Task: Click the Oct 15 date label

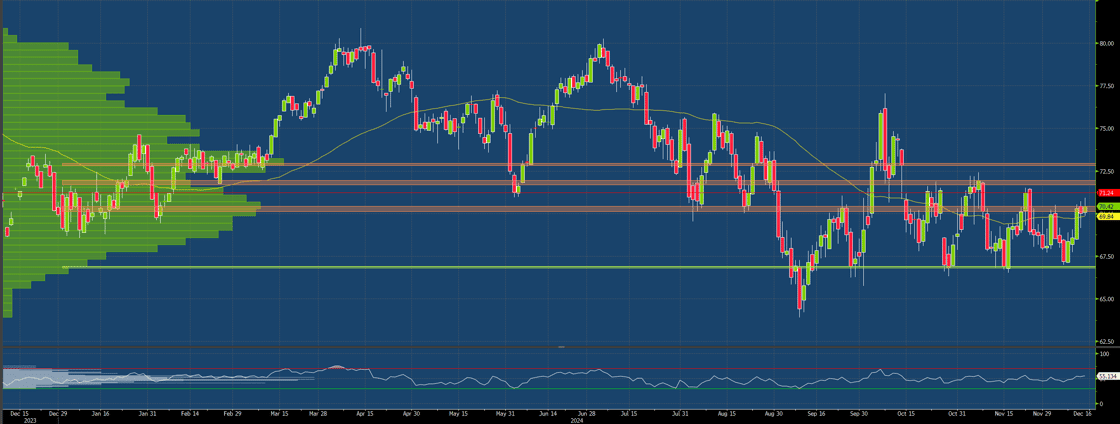Action: 906,413
